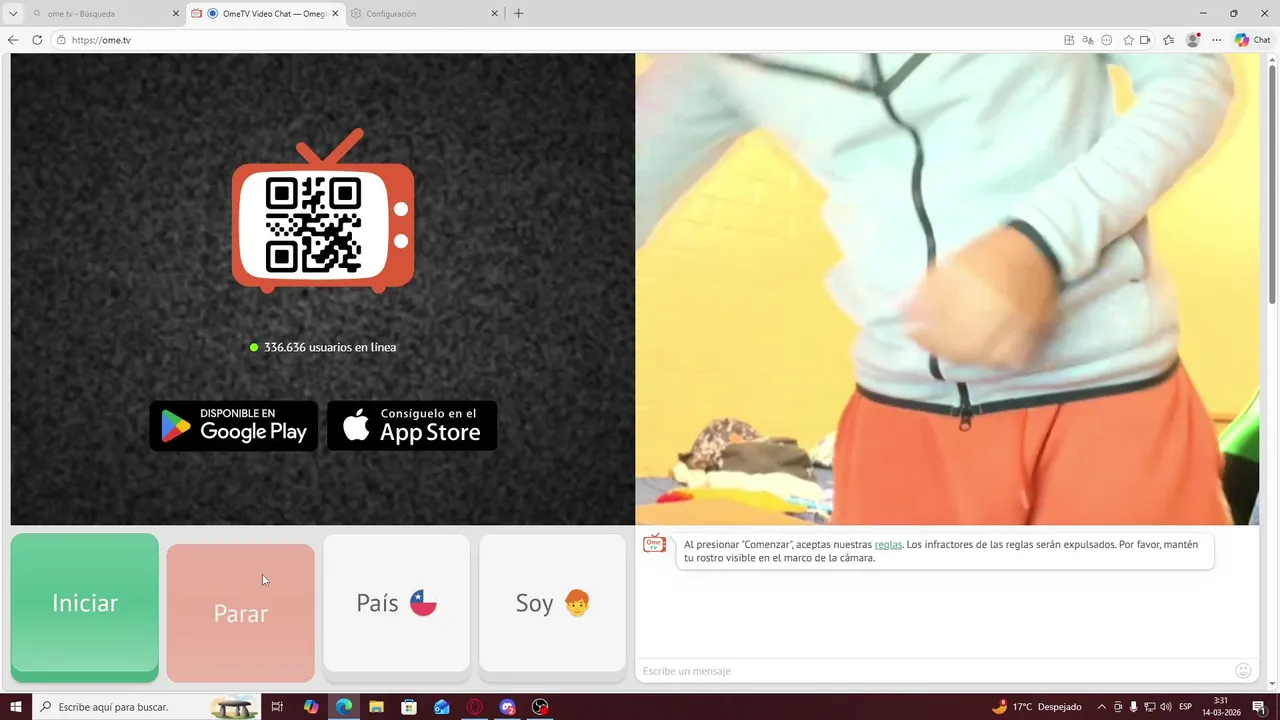Open the Windows Start menu
Image resolution: width=1280 pixels, height=720 pixels.
[x=15, y=707]
